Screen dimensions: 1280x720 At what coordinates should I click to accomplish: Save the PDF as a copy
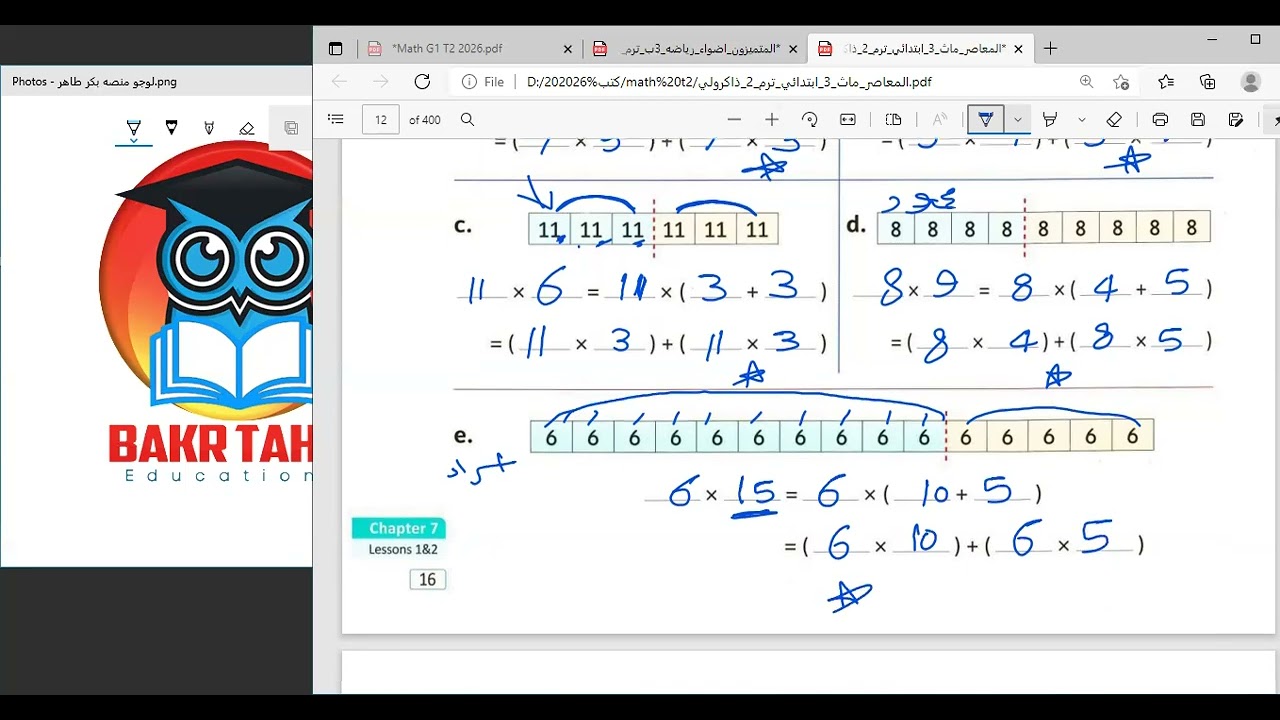[1236, 119]
